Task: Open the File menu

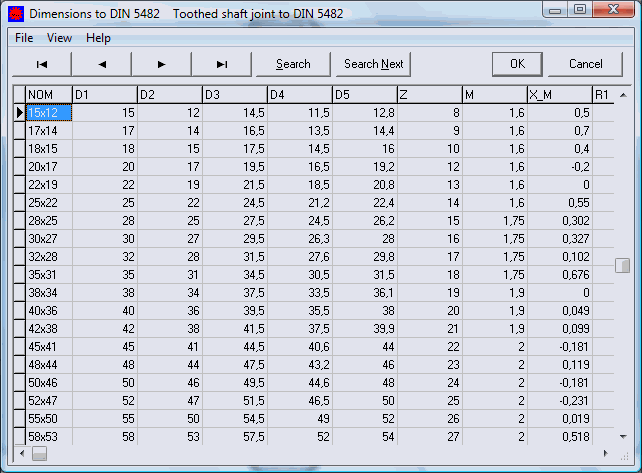Action: (24, 38)
